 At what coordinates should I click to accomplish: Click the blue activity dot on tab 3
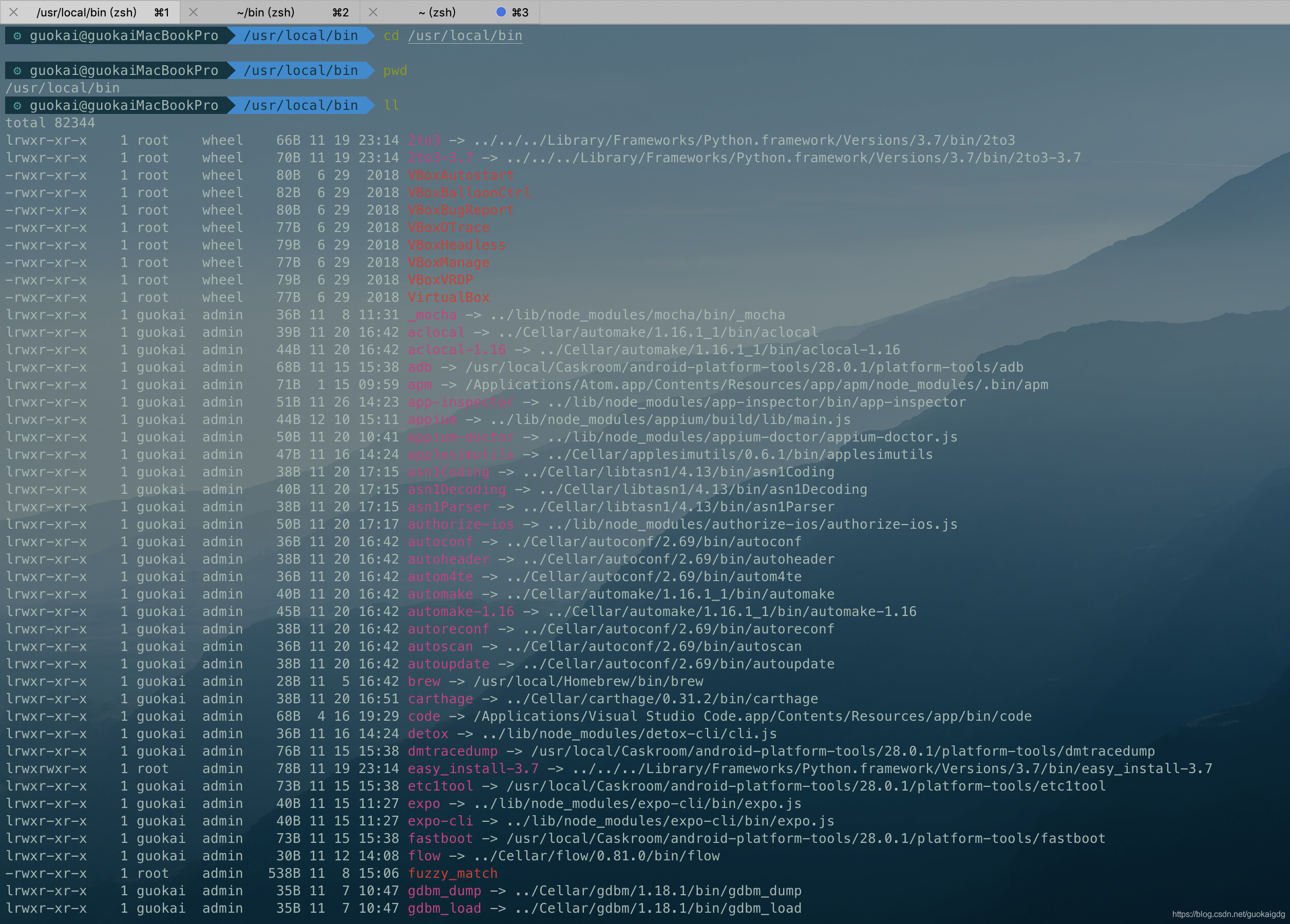(x=501, y=12)
